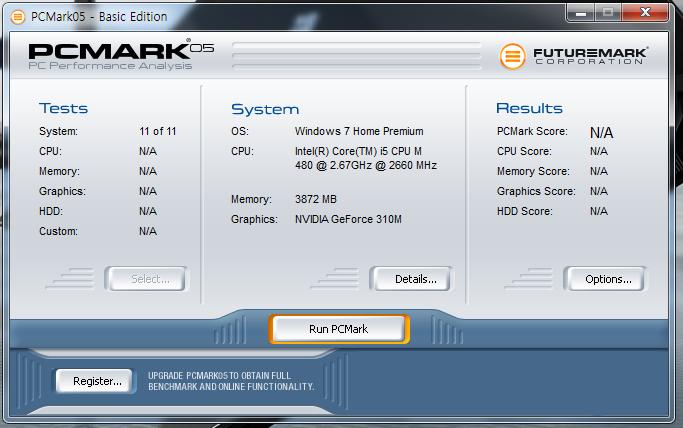Click the PCMark05 title bar app icon
This screenshot has width=683, height=428.
(x=18, y=17)
